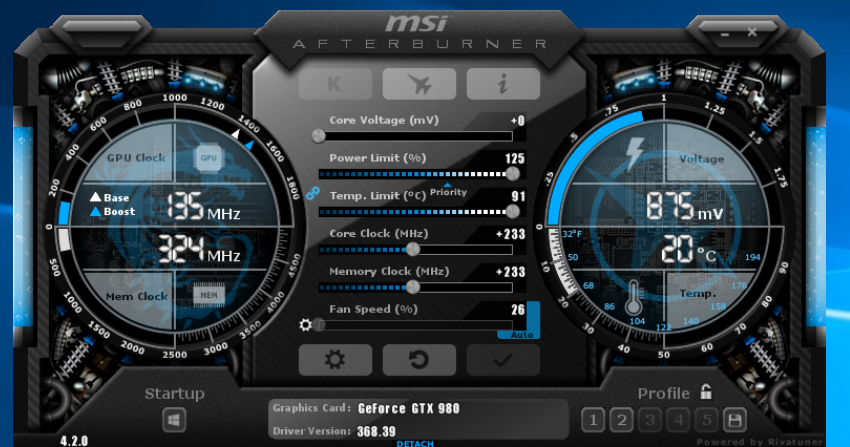Close the Afterburner window
Image resolution: width=850 pixels, height=447 pixels.
pyautogui.click(x=752, y=33)
